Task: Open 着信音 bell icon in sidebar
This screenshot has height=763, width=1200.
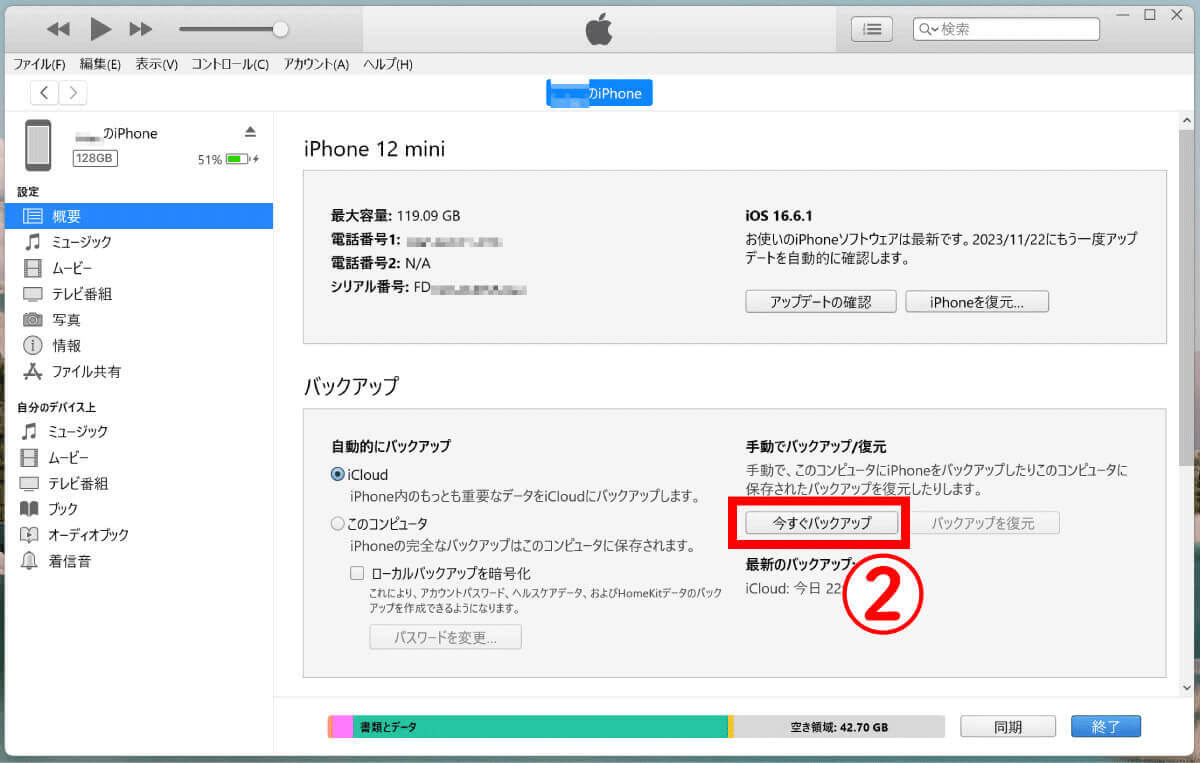Action: click(30, 561)
